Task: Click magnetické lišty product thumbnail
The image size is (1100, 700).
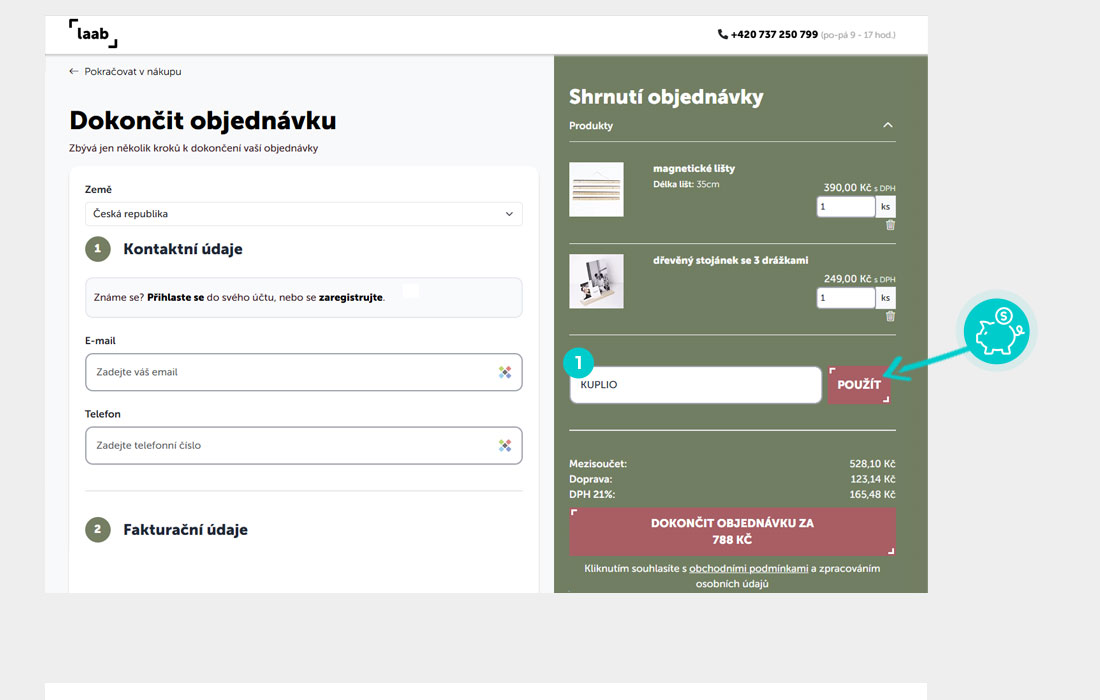Action: 596,190
